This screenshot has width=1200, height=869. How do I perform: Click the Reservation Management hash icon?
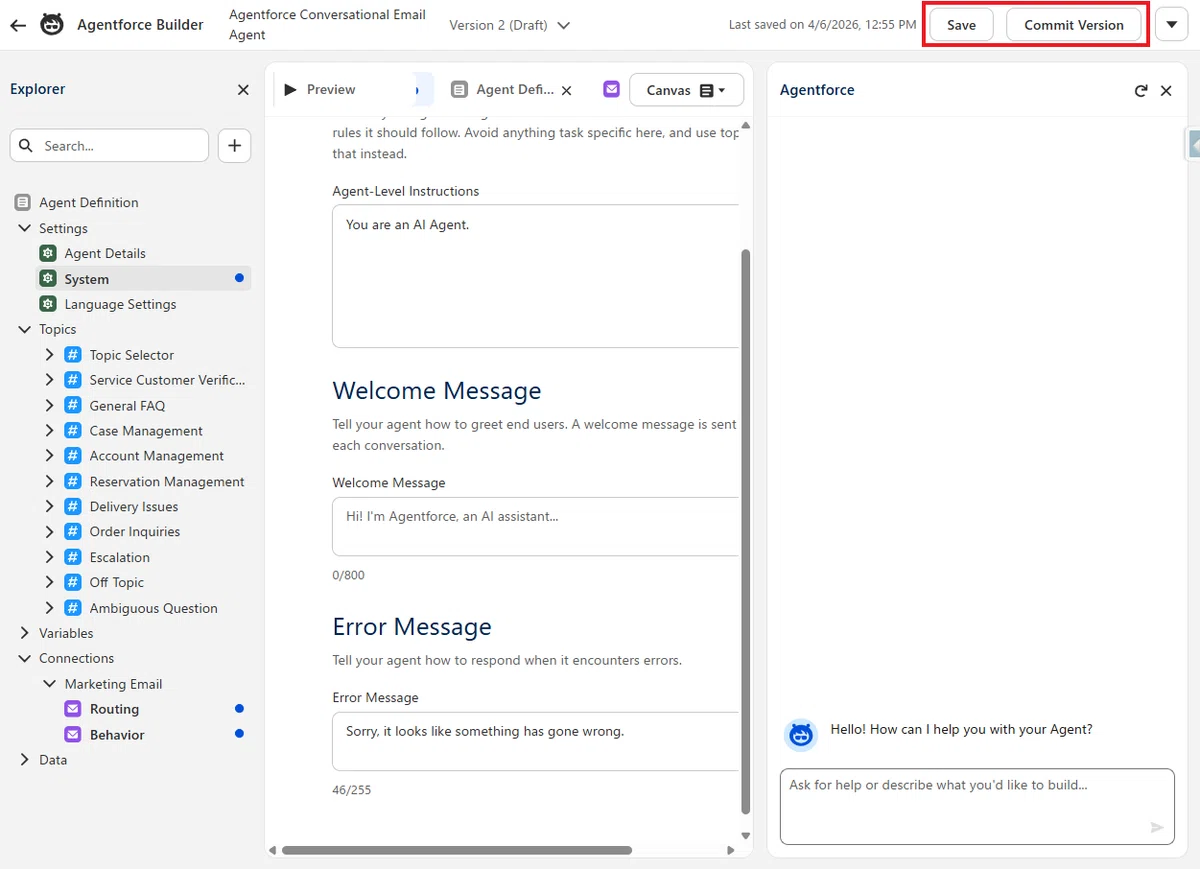point(72,481)
